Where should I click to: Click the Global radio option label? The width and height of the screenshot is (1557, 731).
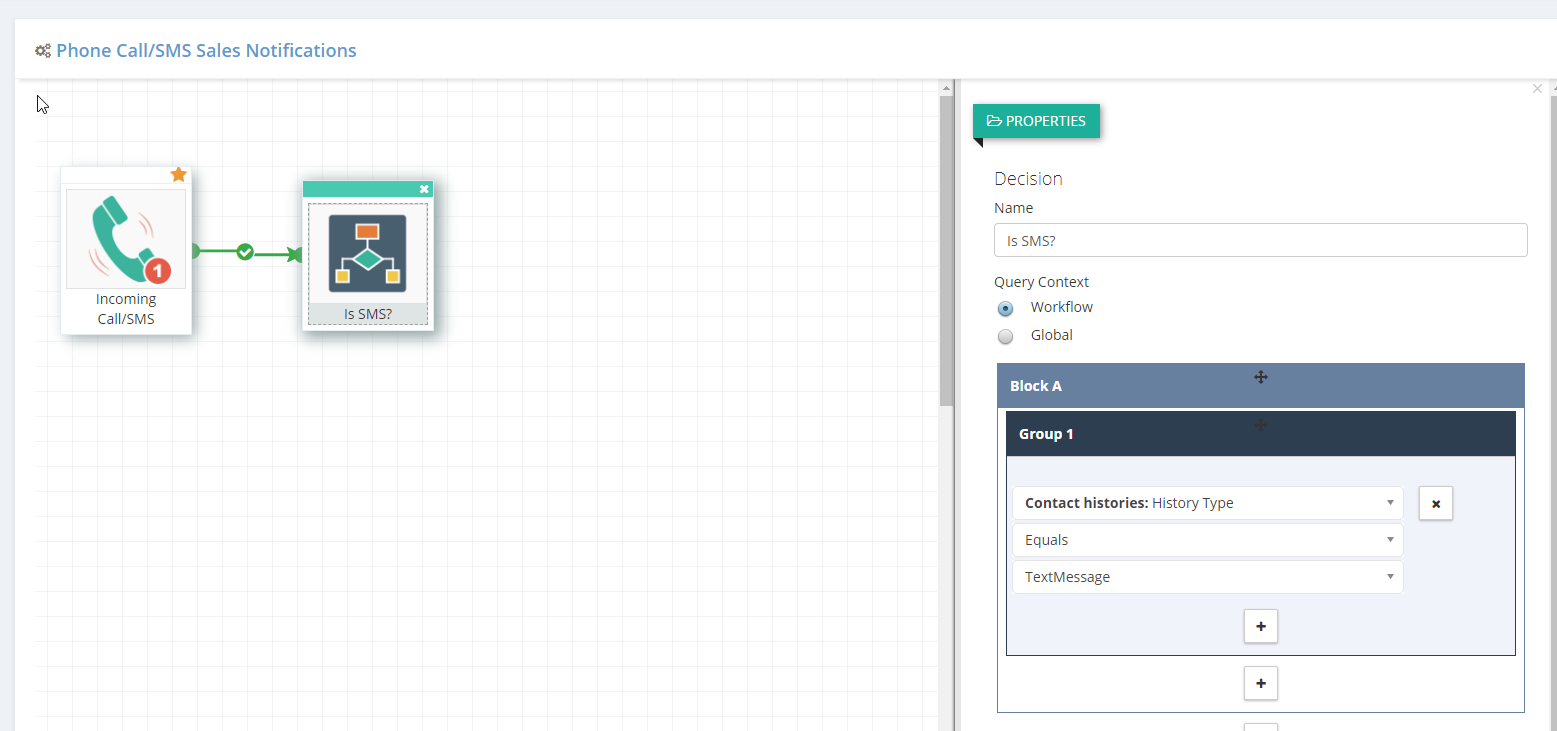tap(1052, 335)
